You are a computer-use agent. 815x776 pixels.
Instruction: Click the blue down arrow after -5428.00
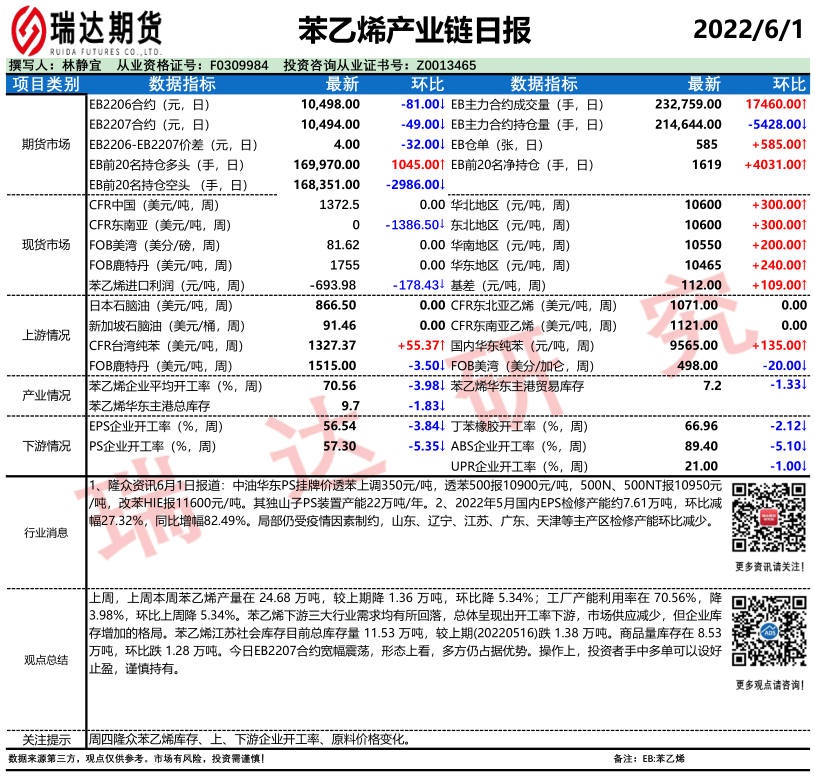(805, 124)
